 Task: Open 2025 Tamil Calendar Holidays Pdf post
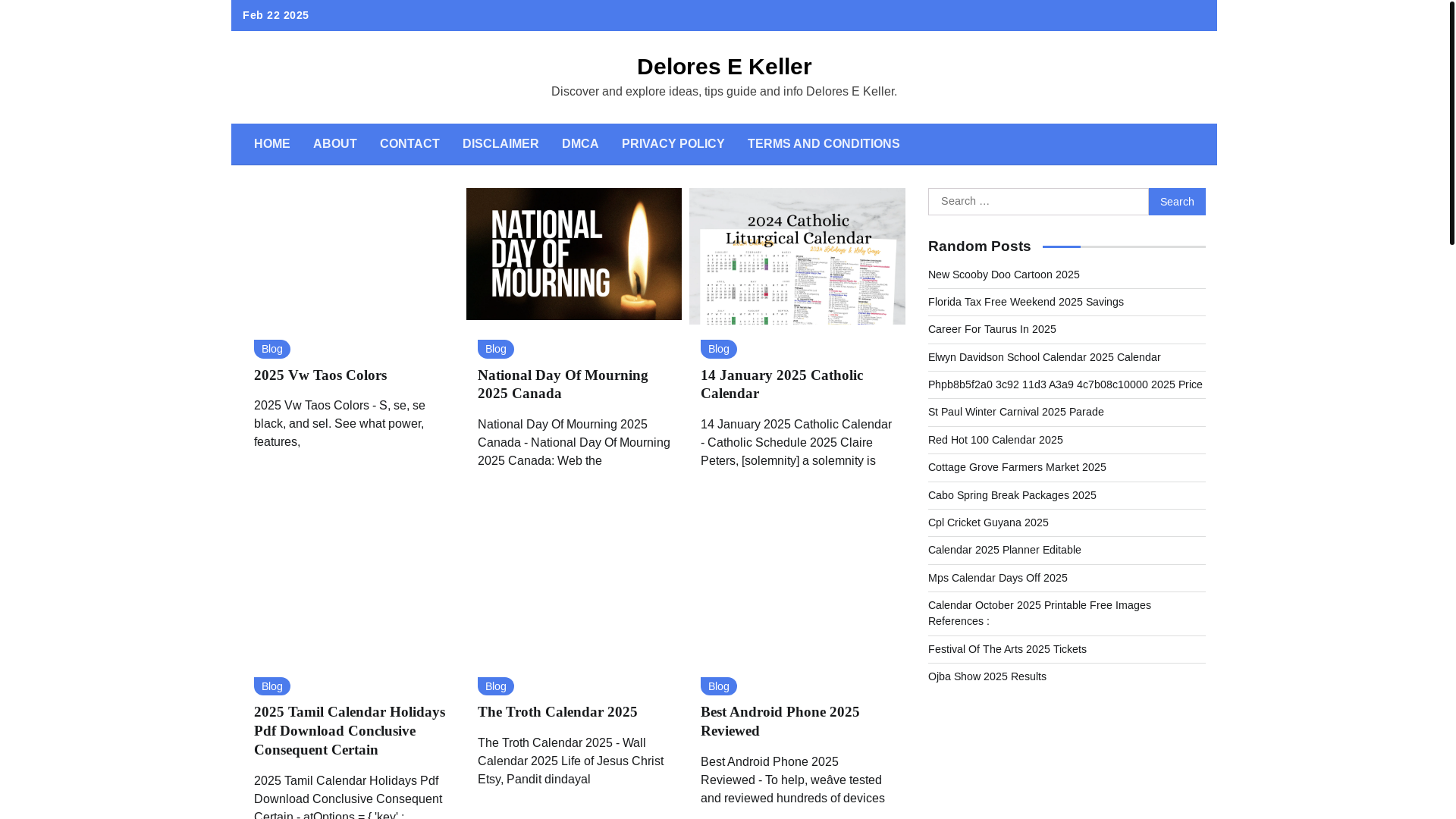coord(350,731)
